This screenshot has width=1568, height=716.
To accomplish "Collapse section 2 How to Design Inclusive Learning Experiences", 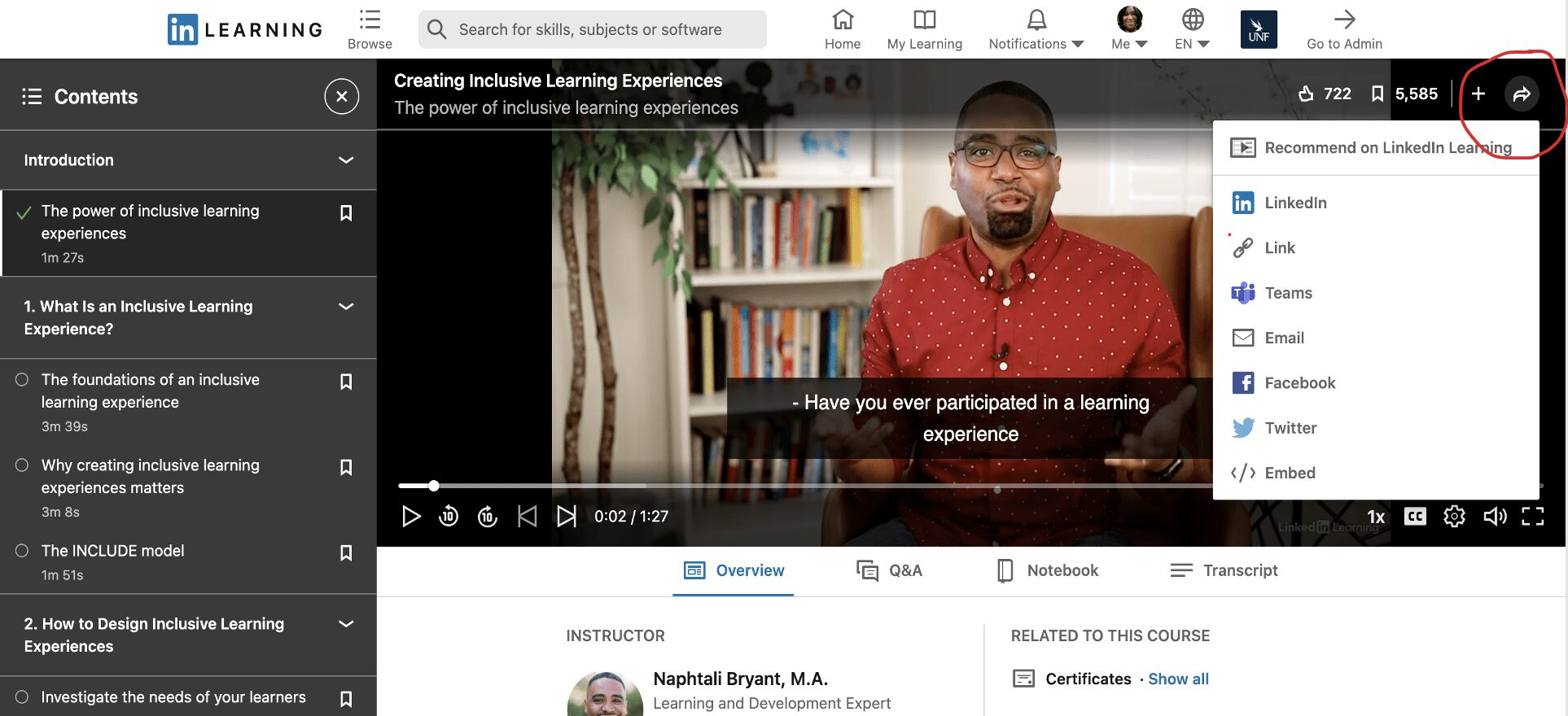I will (346, 624).
